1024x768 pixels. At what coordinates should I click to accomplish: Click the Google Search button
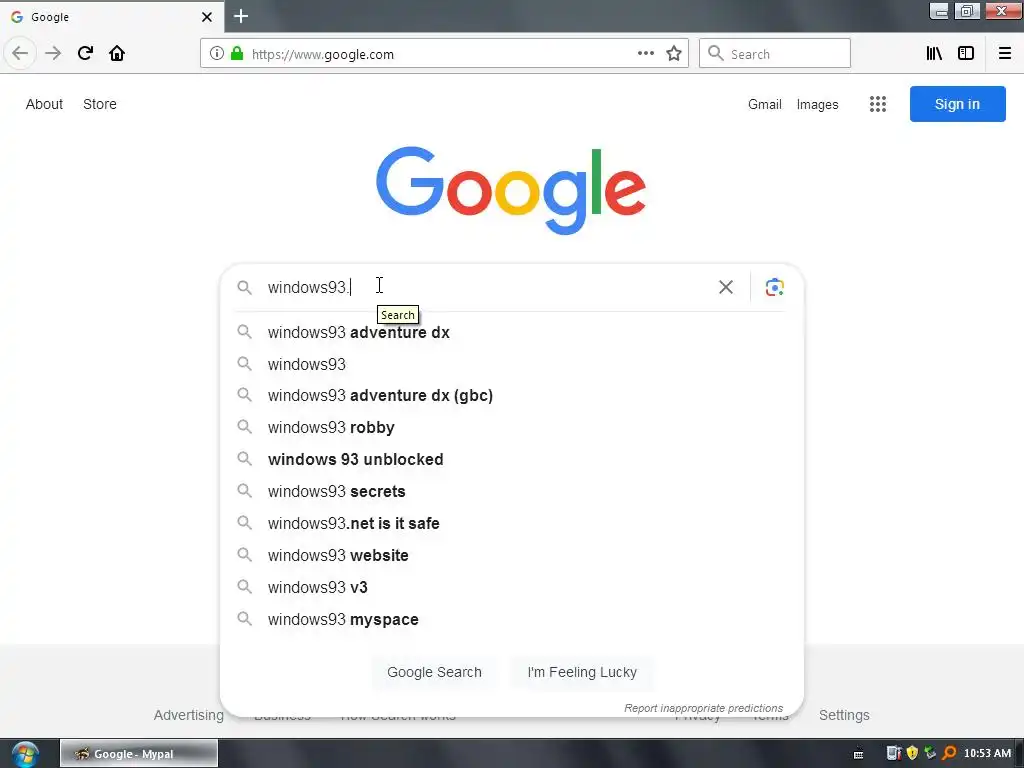[x=434, y=672]
